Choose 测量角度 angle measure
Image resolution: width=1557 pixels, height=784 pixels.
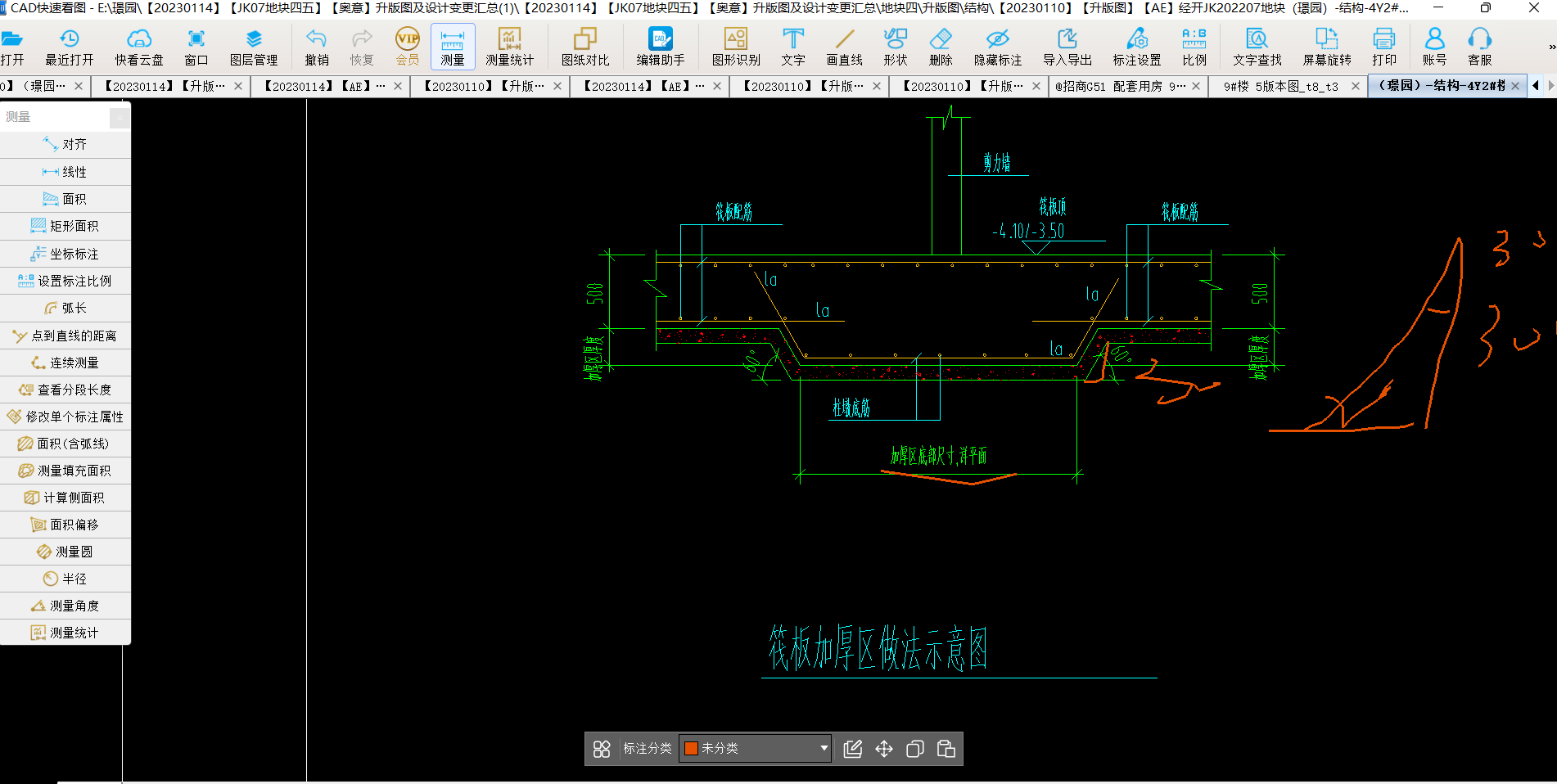point(65,606)
